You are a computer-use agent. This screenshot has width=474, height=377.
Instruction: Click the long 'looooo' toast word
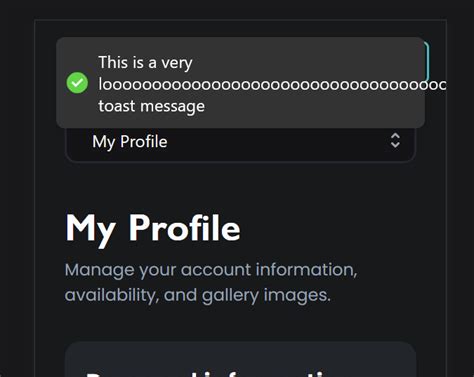272,85
